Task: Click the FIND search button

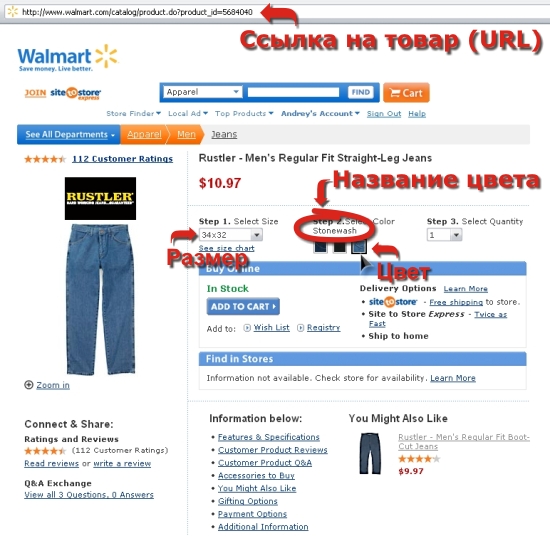Action: [x=361, y=92]
